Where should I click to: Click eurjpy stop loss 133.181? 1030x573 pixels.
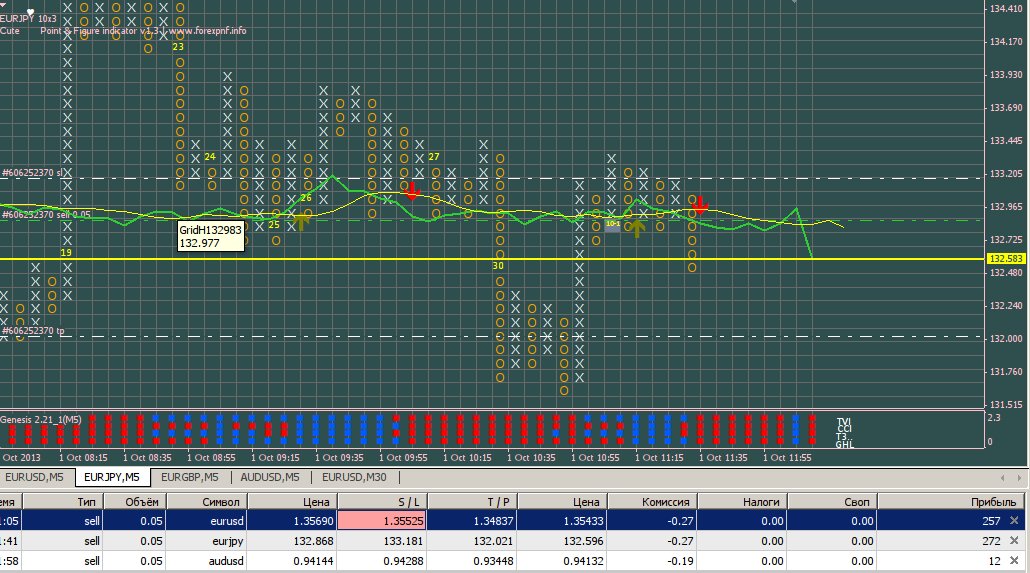coord(382,541)
